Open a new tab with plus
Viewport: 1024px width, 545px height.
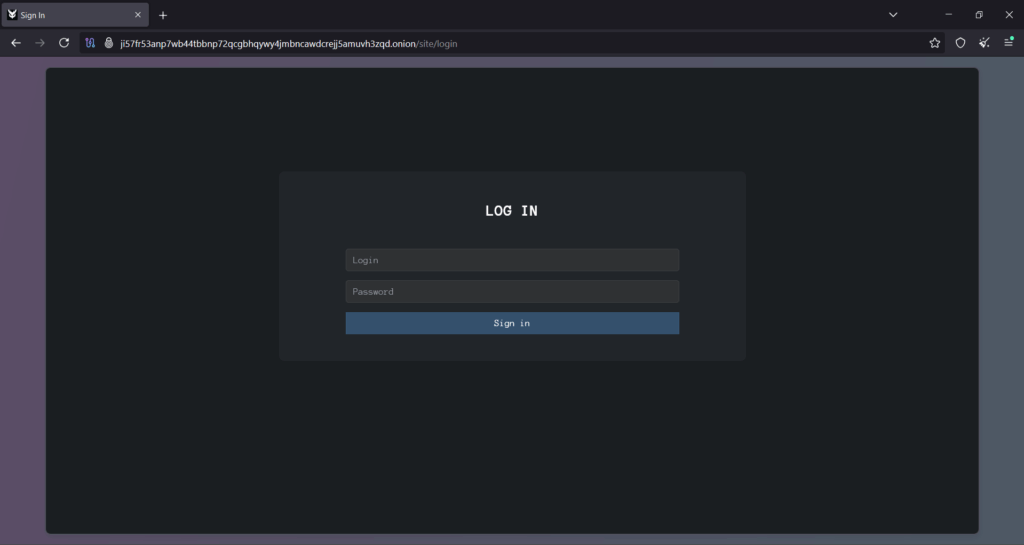pos(163,15)
